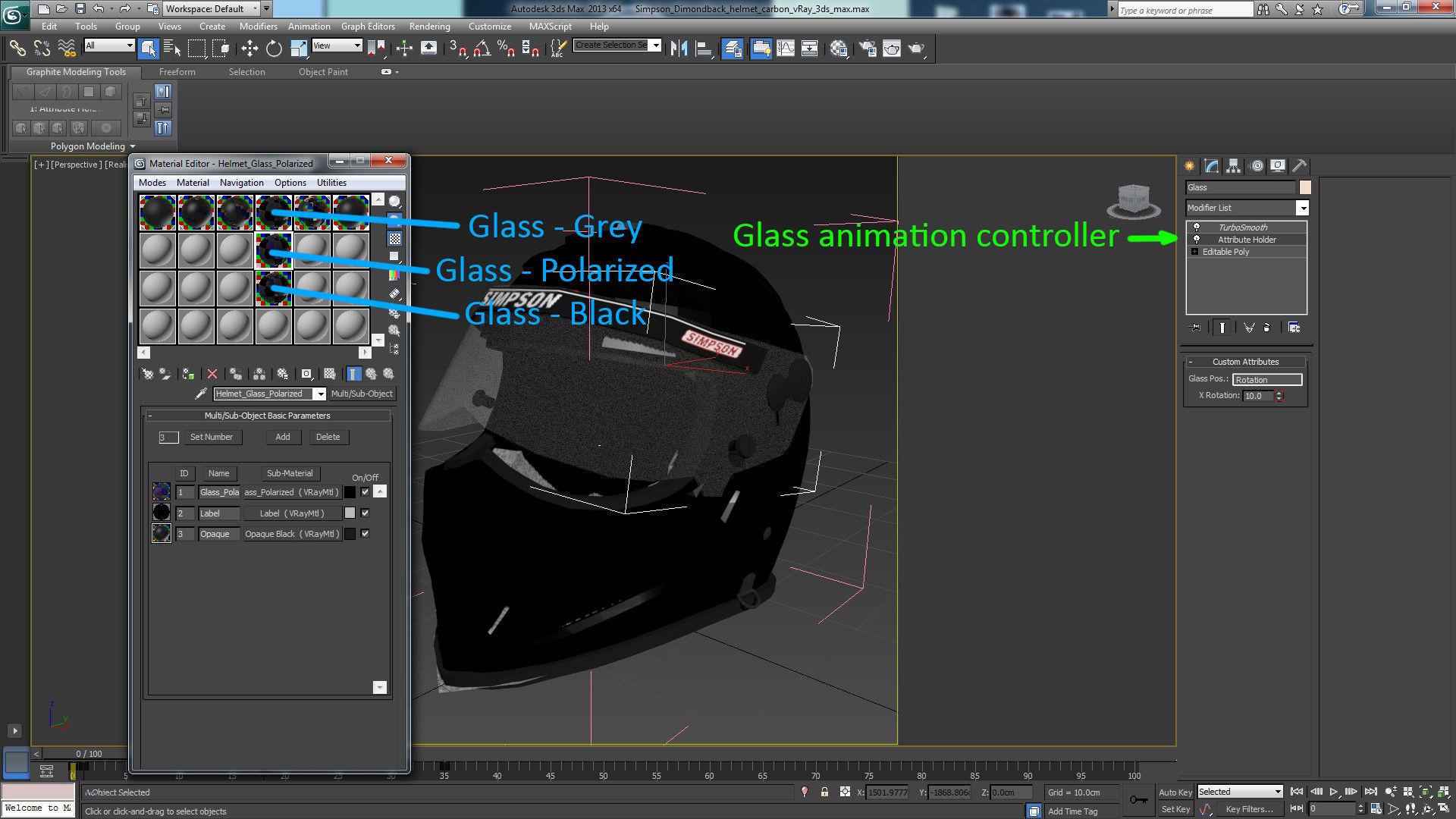Viewport: 1456px width, 819px height.
Task: Toggle Attribute Holder modifier lightbulb
Action: [1197, 240]
